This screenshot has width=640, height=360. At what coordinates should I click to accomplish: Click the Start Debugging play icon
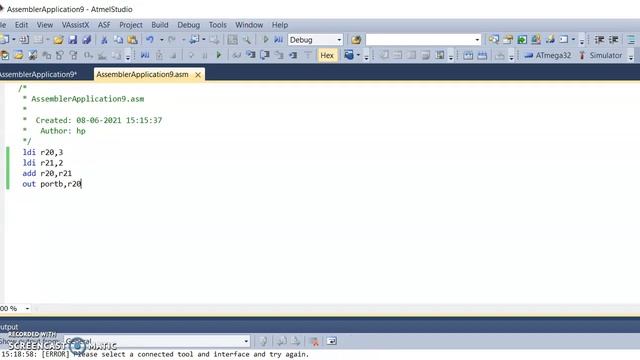pos(265,40)
